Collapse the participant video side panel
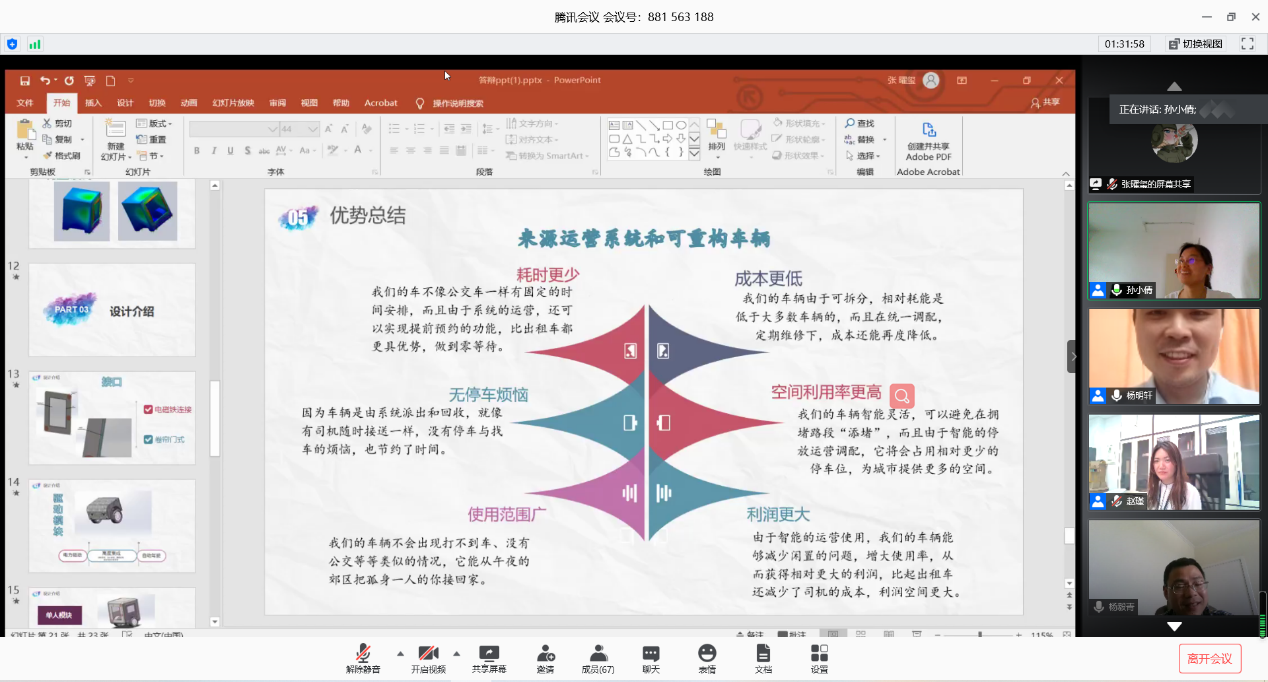The width and height of the screenshot is (1268, 682). point(1073,356)
